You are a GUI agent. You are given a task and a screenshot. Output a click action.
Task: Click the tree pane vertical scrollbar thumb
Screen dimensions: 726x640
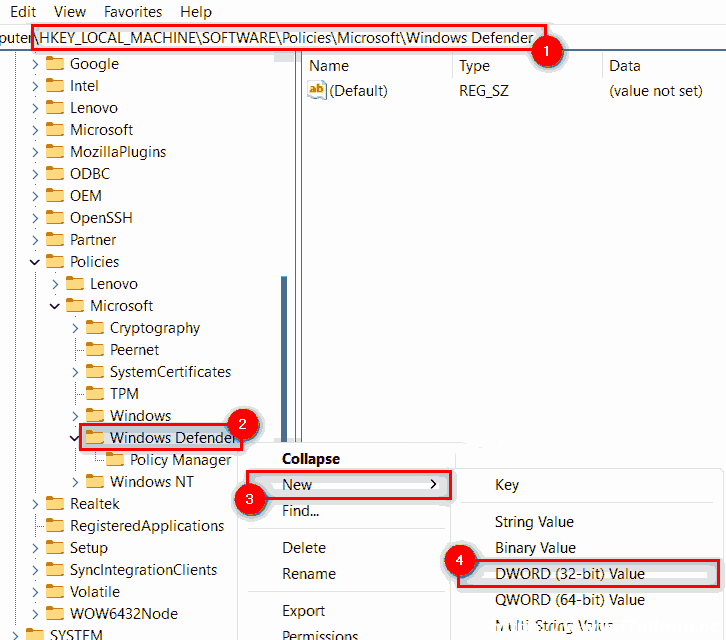[284, 358]
